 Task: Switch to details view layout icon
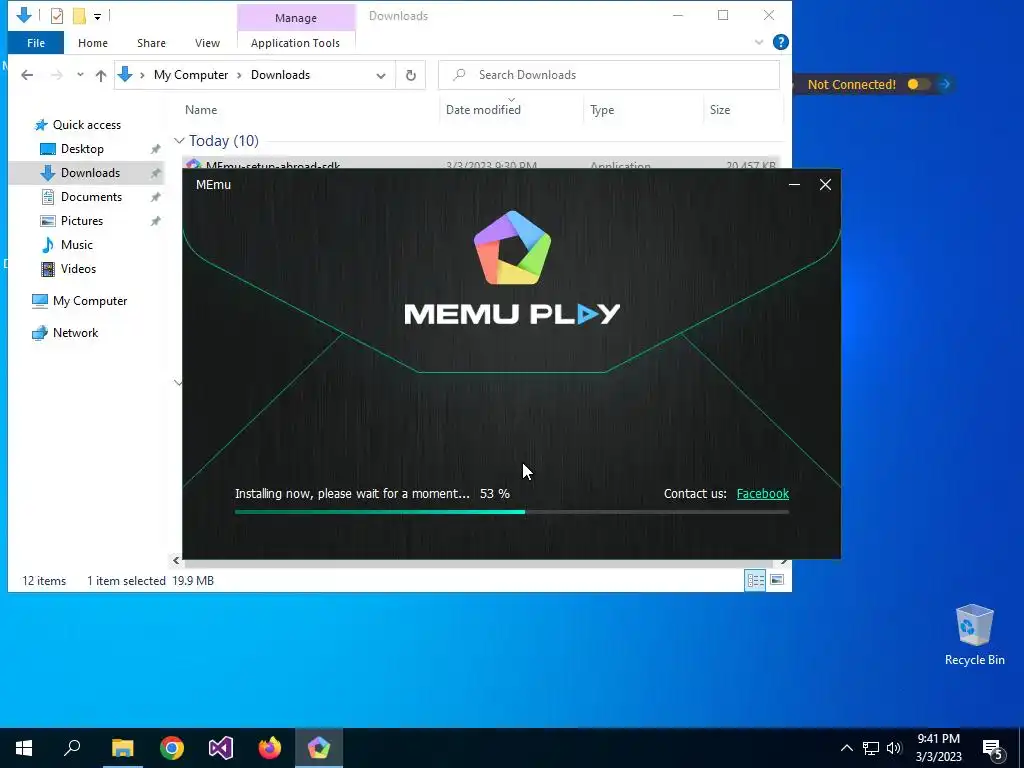pyautogui.click(x=756, y=580)
